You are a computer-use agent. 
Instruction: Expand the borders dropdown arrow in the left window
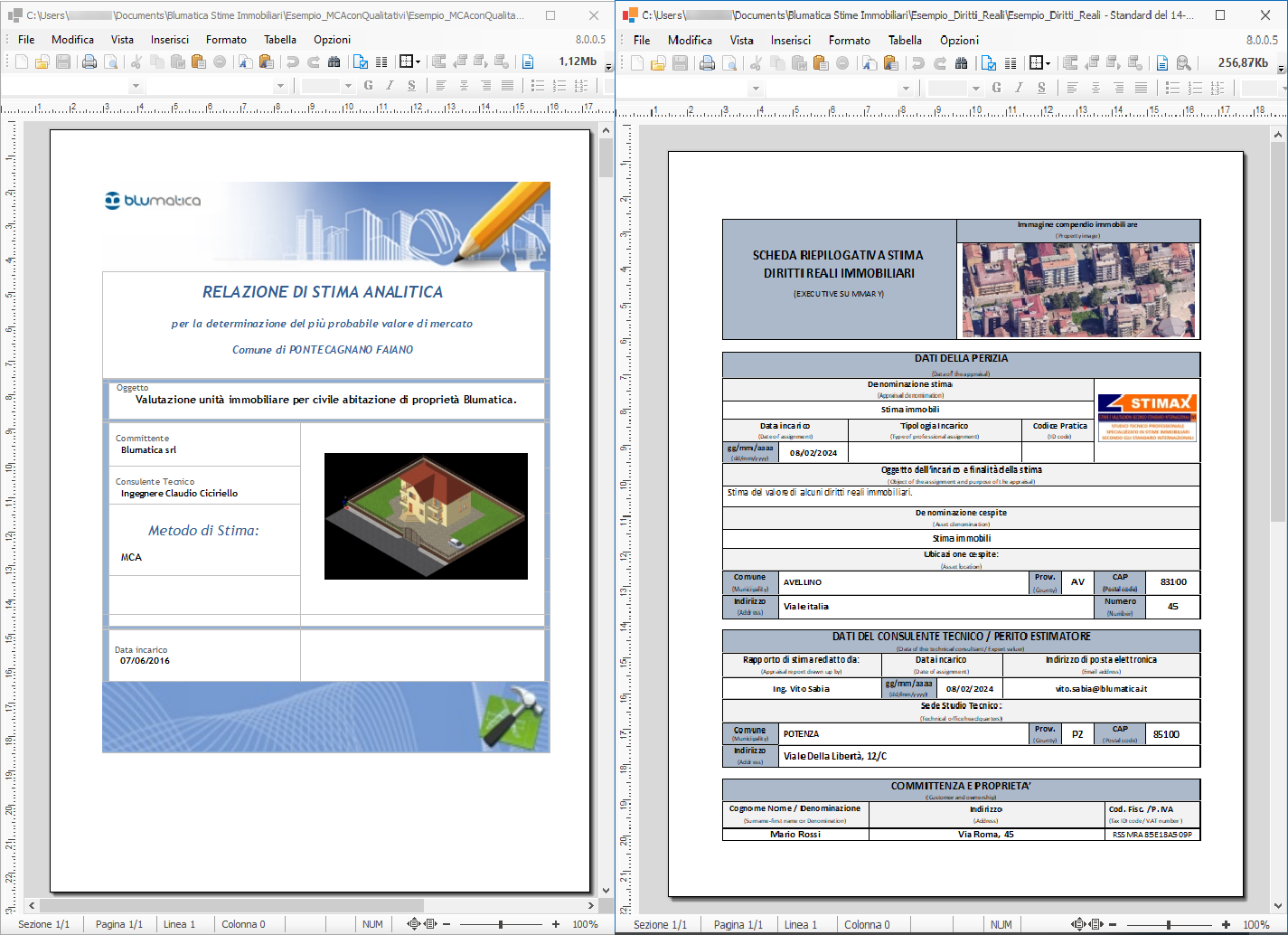coord(417,62)
